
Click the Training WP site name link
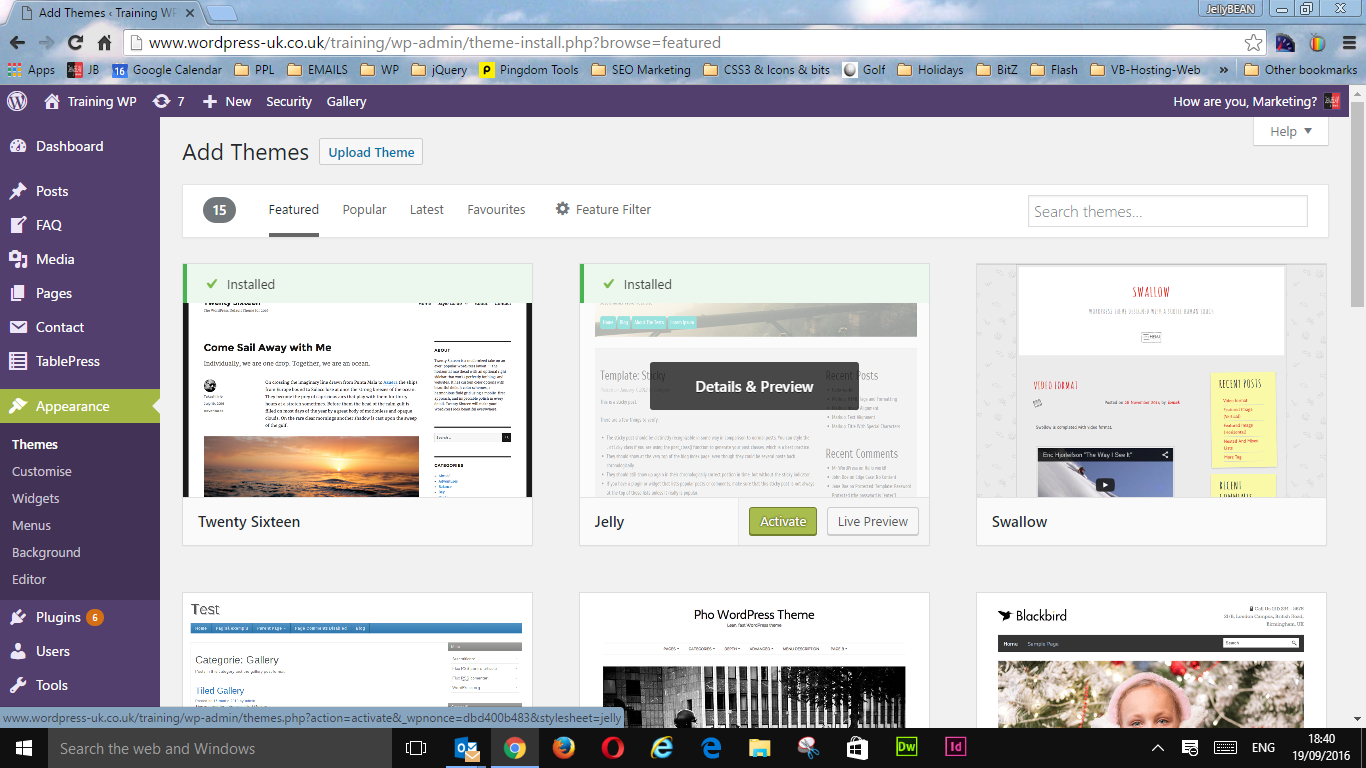90,101
